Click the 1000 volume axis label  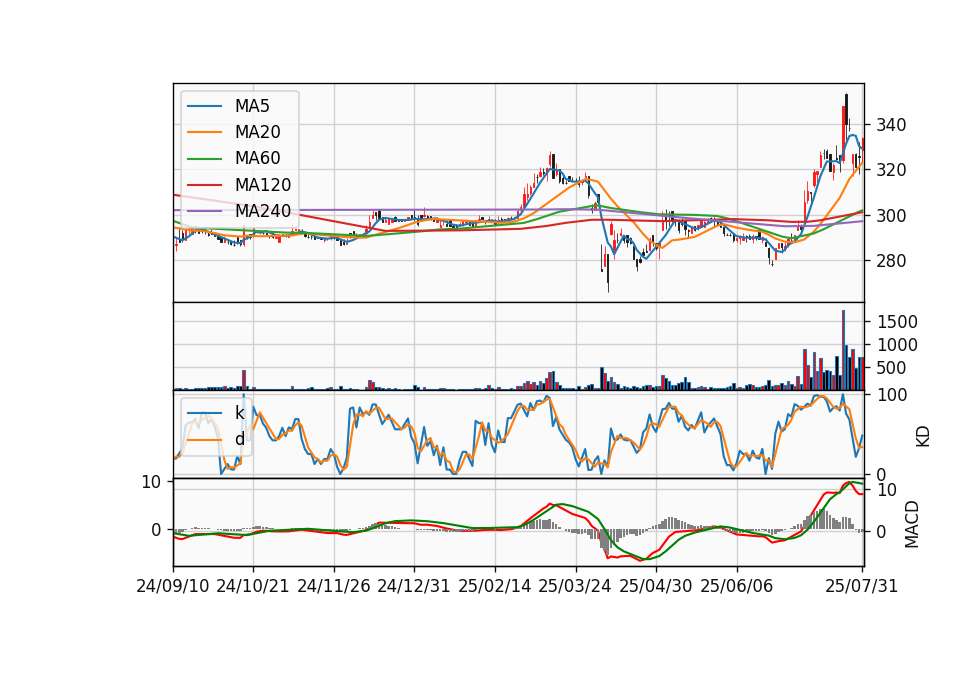[897, 345]
